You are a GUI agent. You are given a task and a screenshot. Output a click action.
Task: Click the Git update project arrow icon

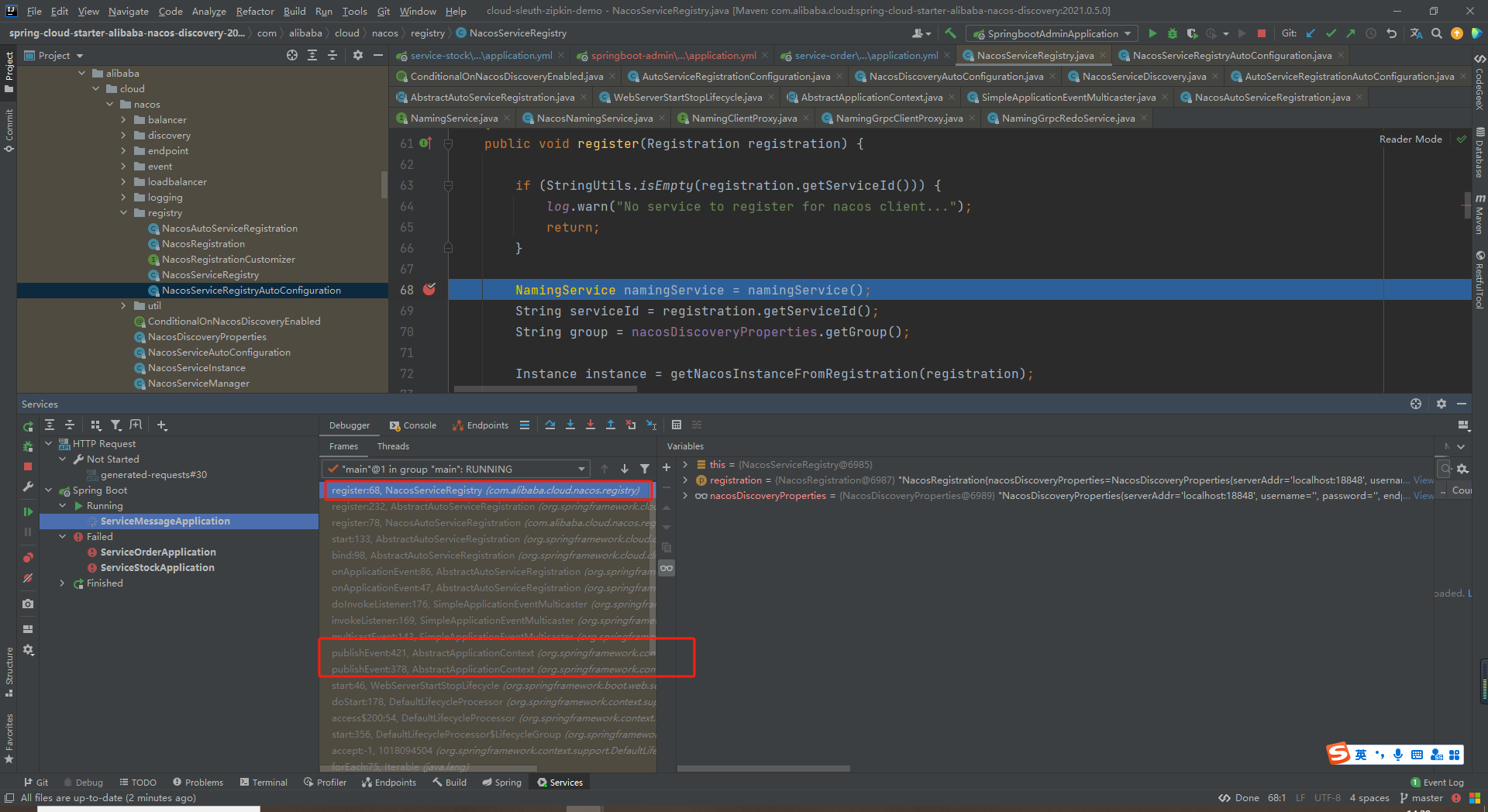[x=1311, y=33]
